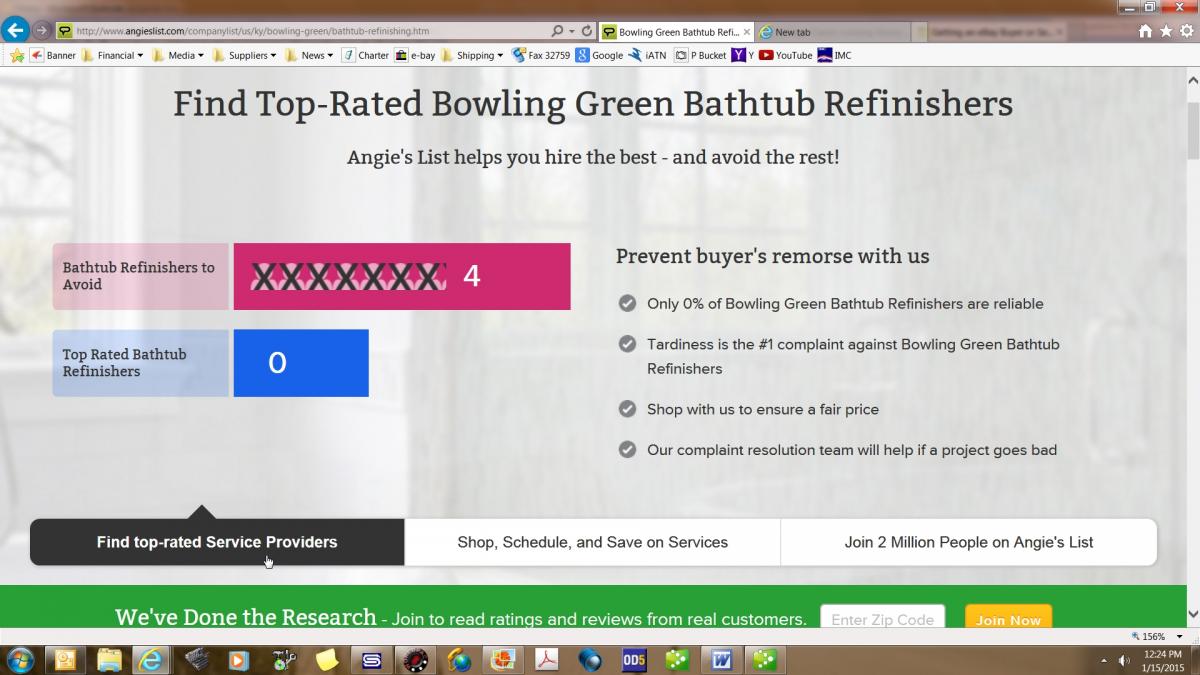The width and height of the screenshot is (1200, 675).
Task: Open Favorites star in the browser toolbar
Action: click(1165, 31)
